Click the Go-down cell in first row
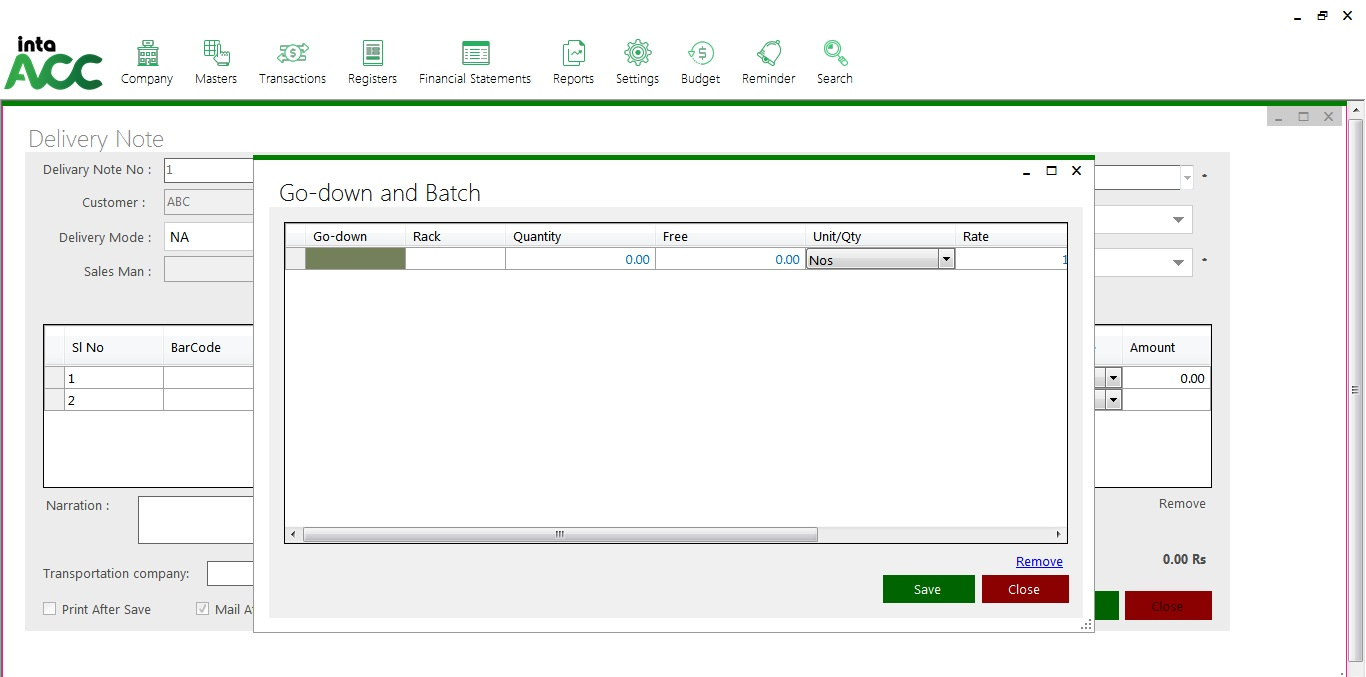 pos(355,260)
